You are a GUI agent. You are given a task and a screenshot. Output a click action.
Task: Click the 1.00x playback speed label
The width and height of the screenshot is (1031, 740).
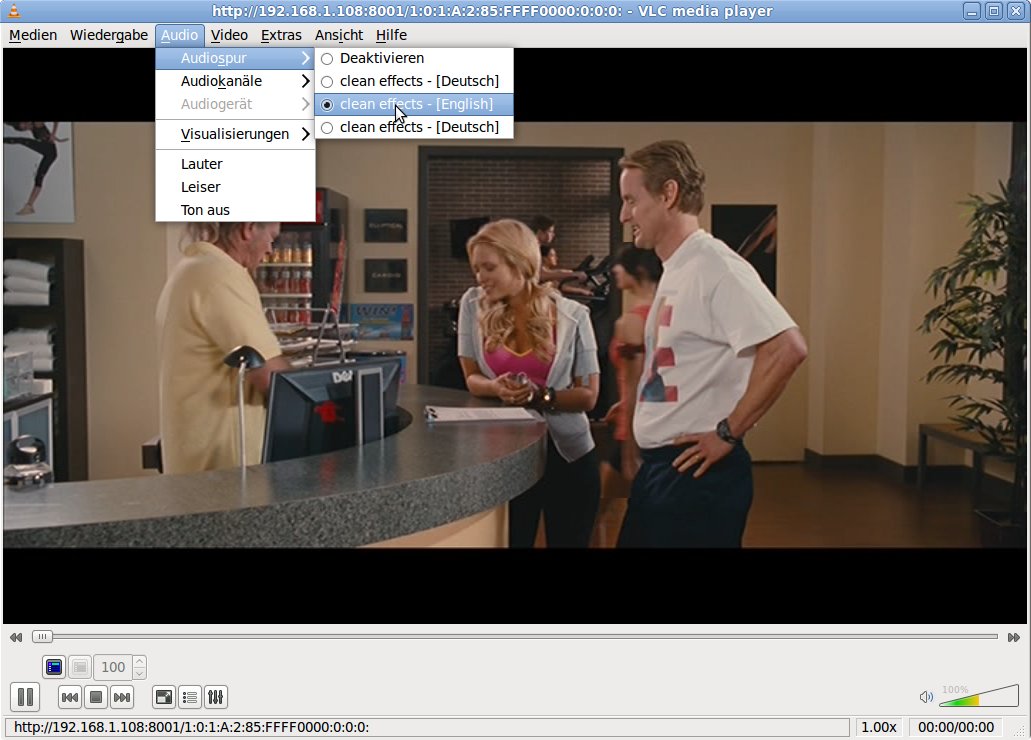[x=879, y=728]
